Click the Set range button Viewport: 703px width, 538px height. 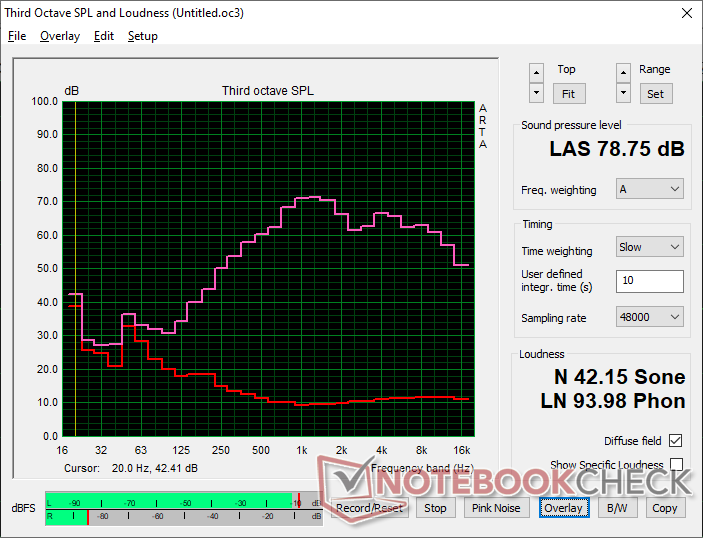click(x=655, y=94)
